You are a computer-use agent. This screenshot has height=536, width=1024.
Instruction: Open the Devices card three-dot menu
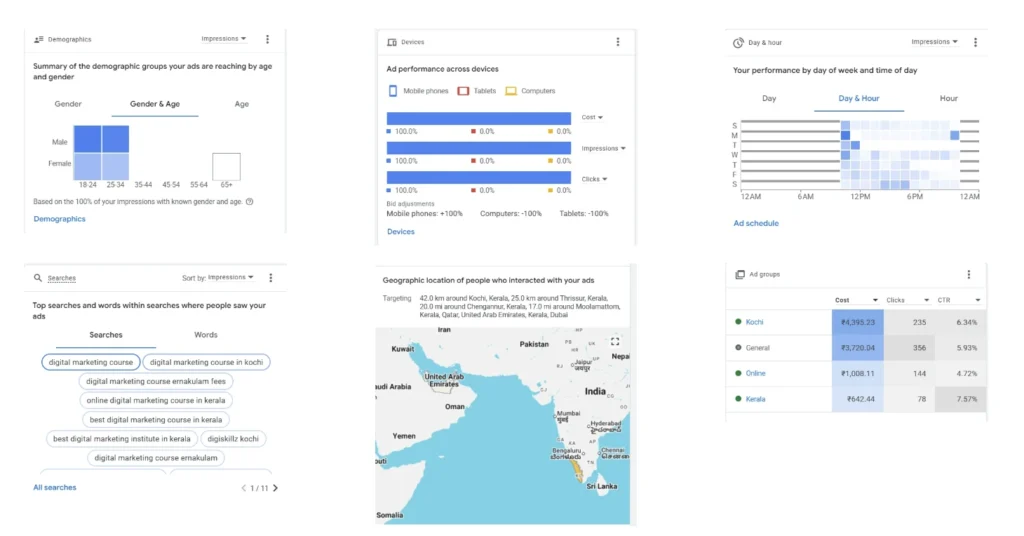[x=617, y=42]
